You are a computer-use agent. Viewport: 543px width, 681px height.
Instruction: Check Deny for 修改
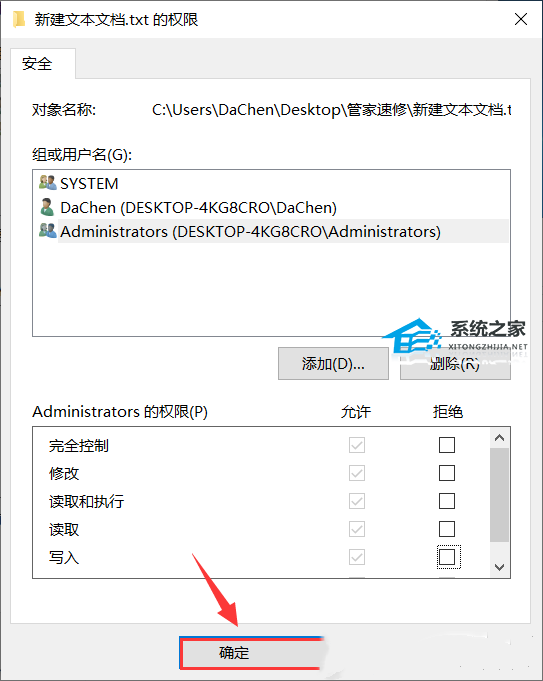tap(447, 473)
